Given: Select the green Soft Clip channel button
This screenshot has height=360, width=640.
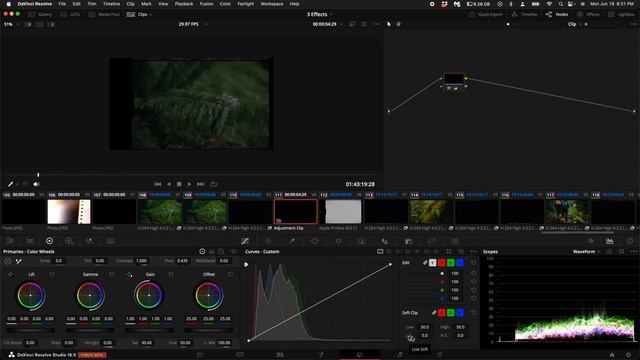Looking at the screenshot, I should coord(451,313).
